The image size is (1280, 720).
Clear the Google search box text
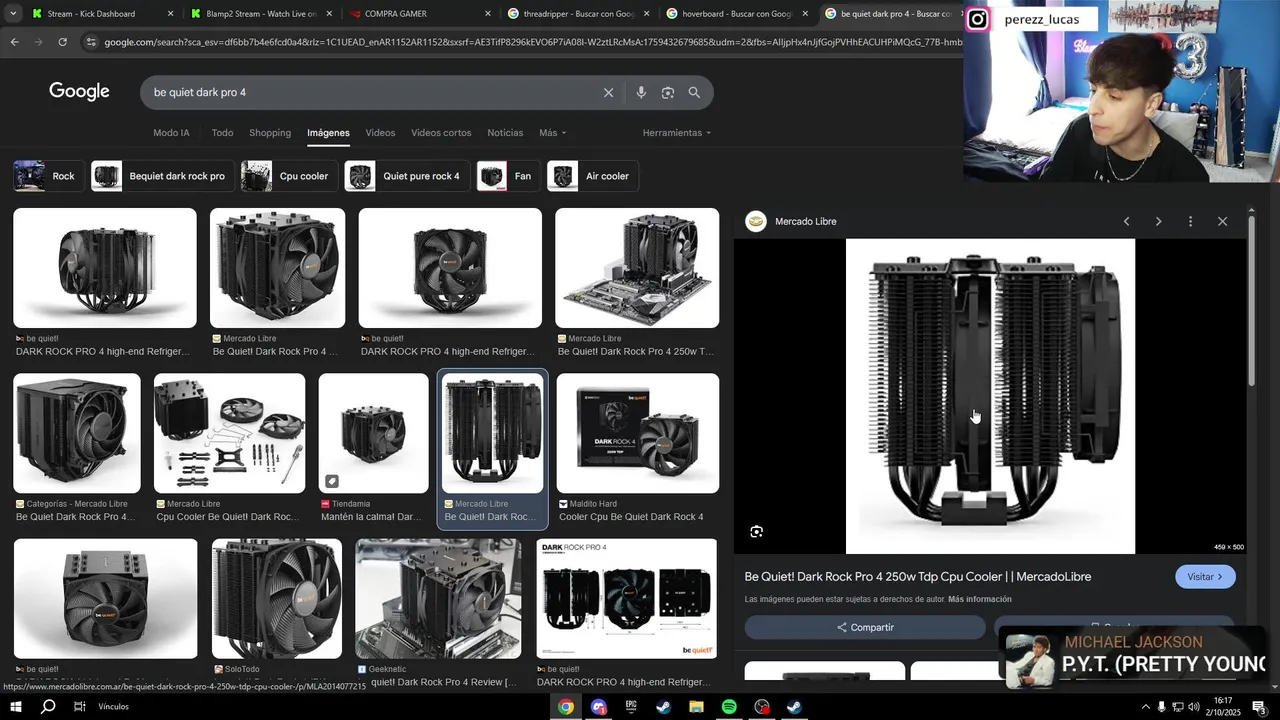tap(608, 92)
